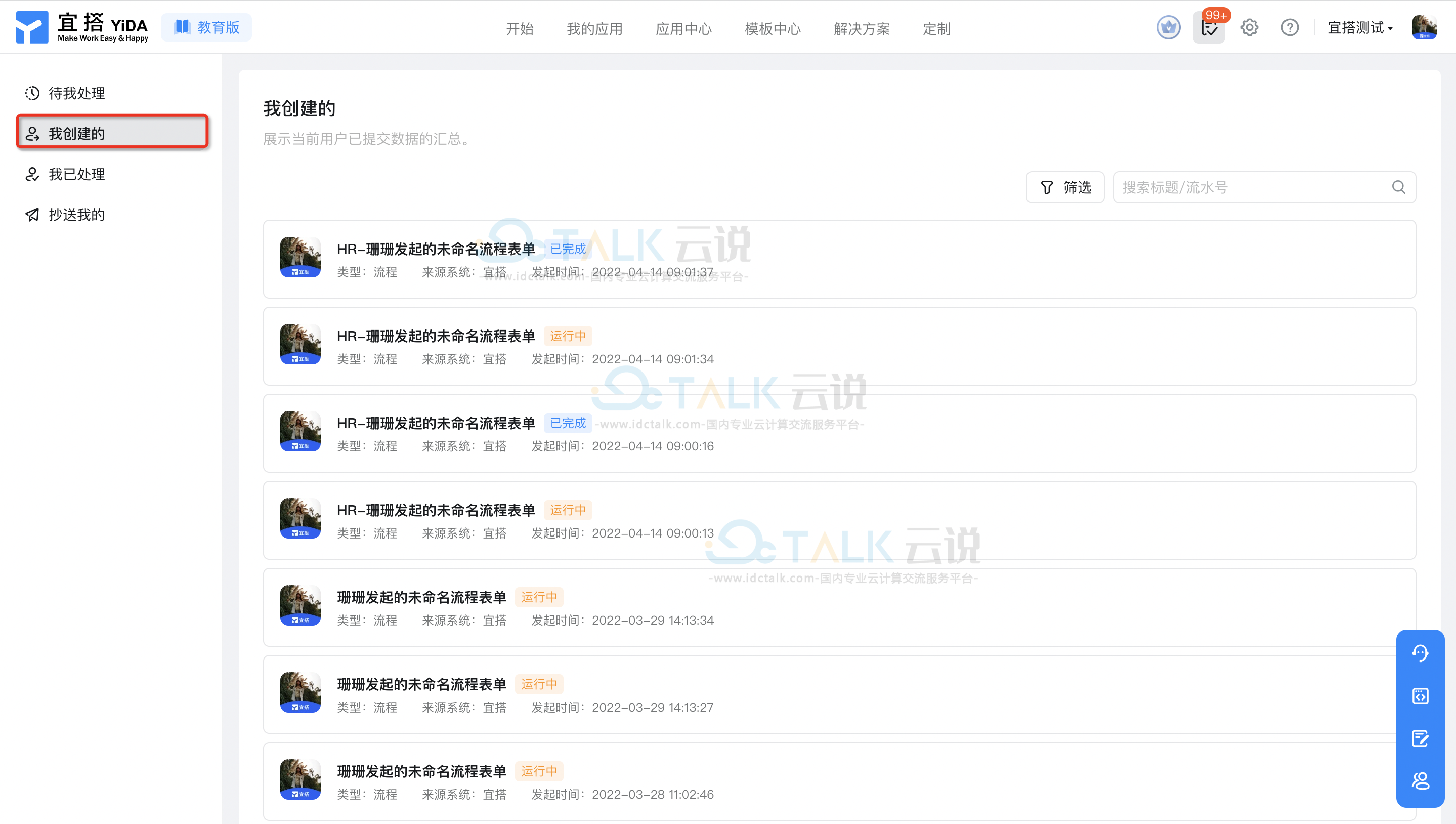
Task: Go to 开始 in top navigation
Action: click(519, 29)
